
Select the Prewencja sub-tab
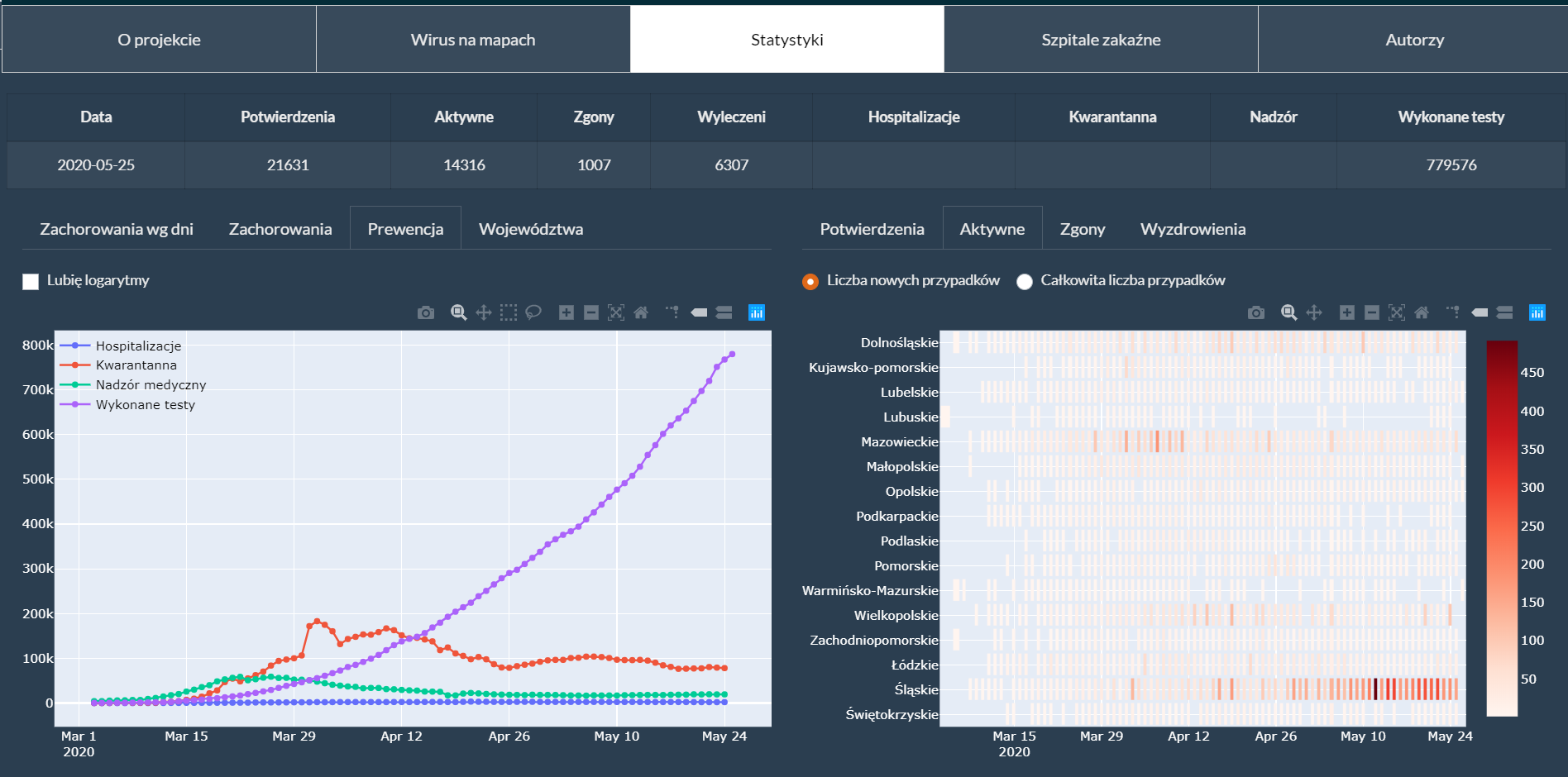405,229
